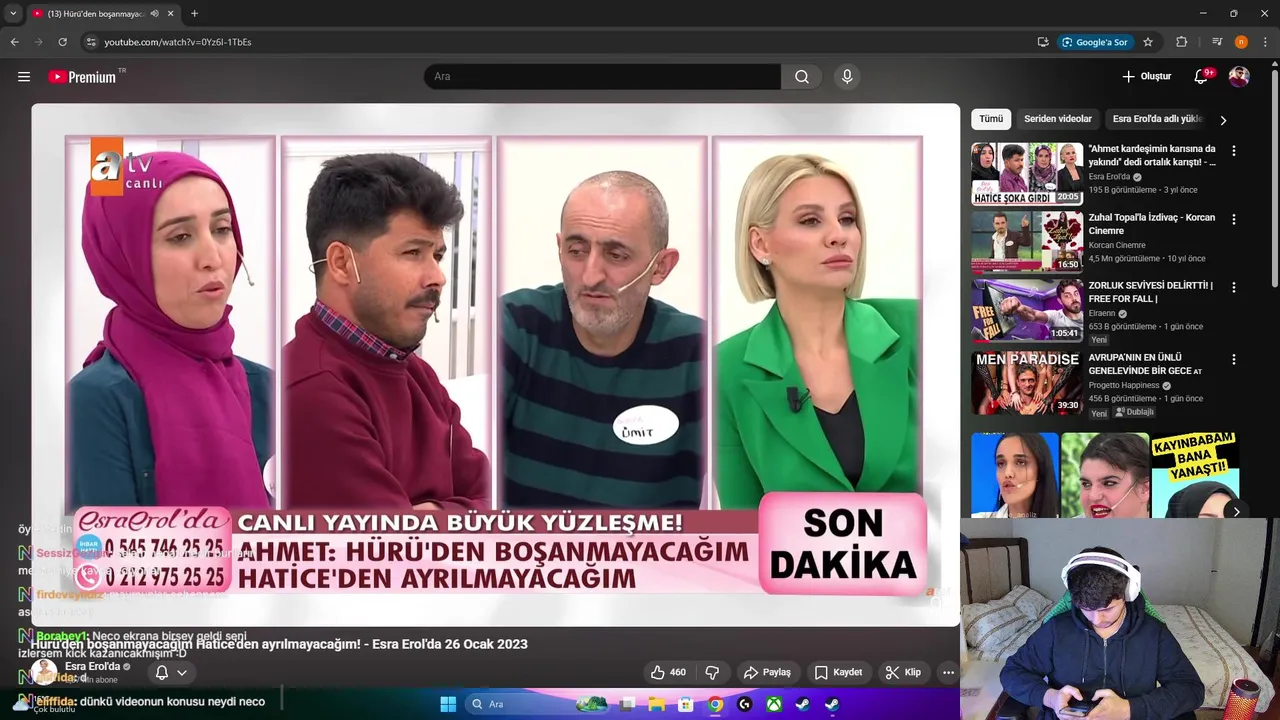
Task: Open Progetto Happiness channel link
Action: click(1124, 385)
